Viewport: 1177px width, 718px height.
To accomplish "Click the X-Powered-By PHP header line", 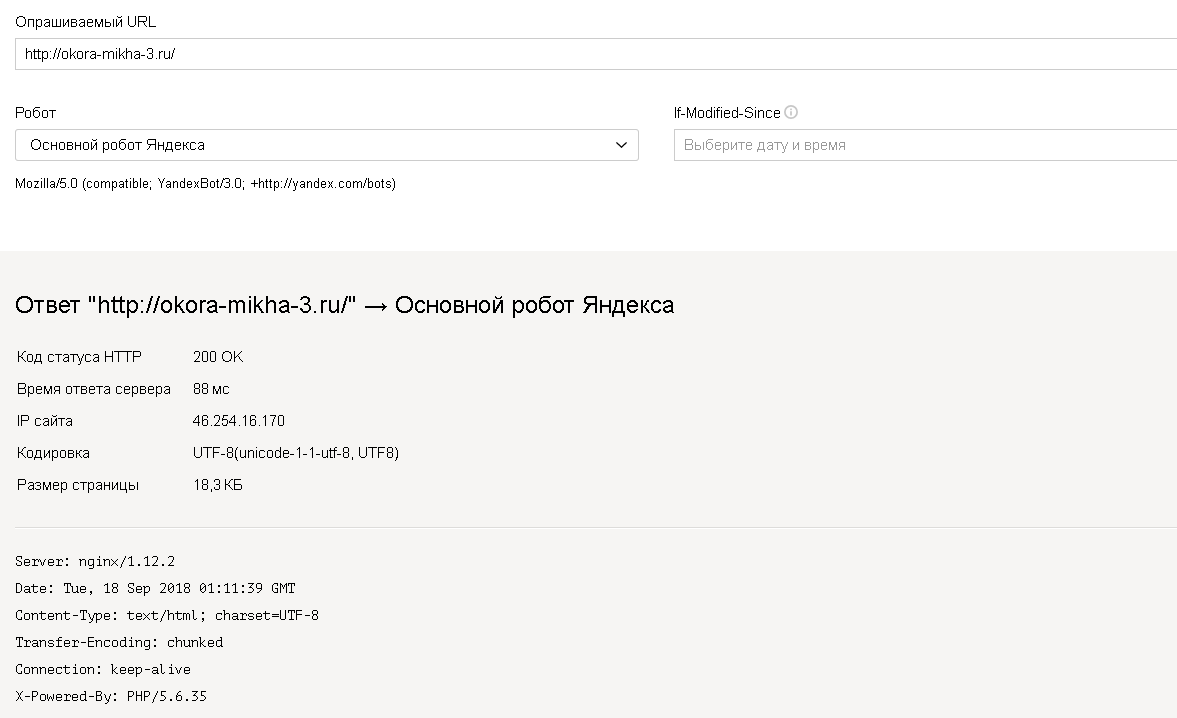I will [111, 696].
